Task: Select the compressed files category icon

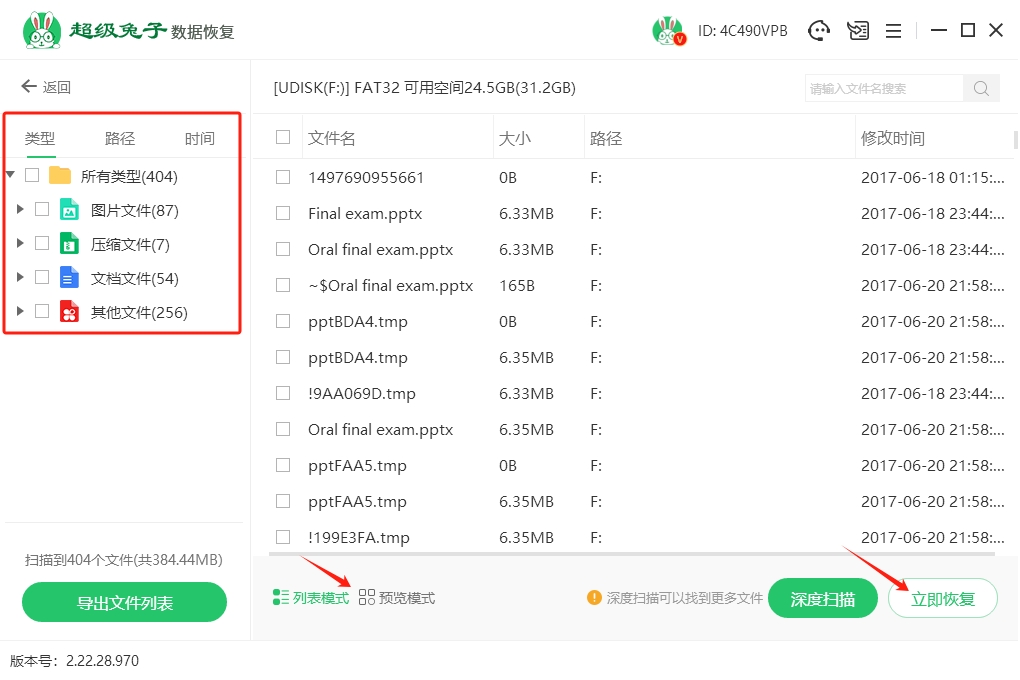Action: coord(69,244)
